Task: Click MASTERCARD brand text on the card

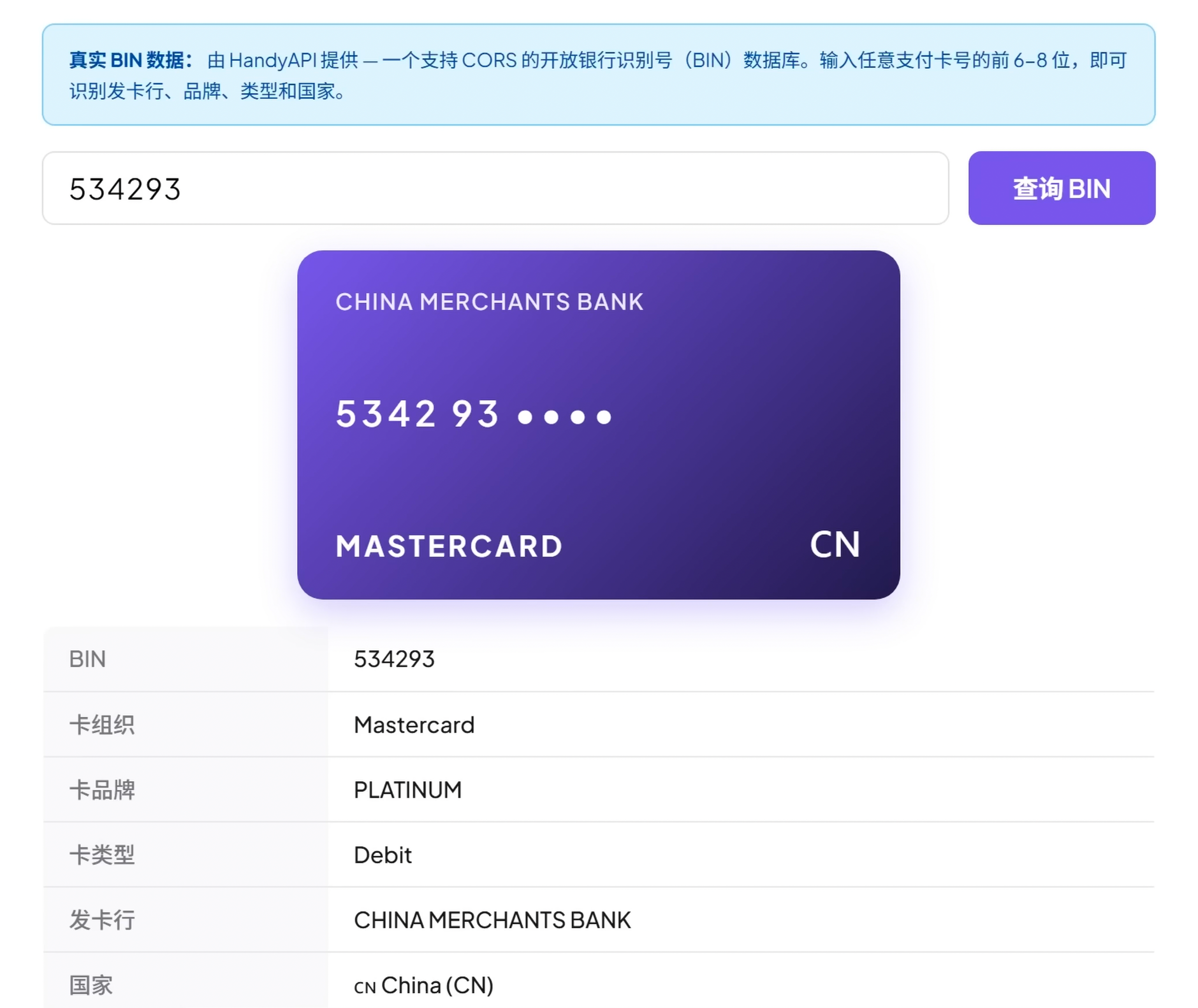Action: tap(449, 546)
